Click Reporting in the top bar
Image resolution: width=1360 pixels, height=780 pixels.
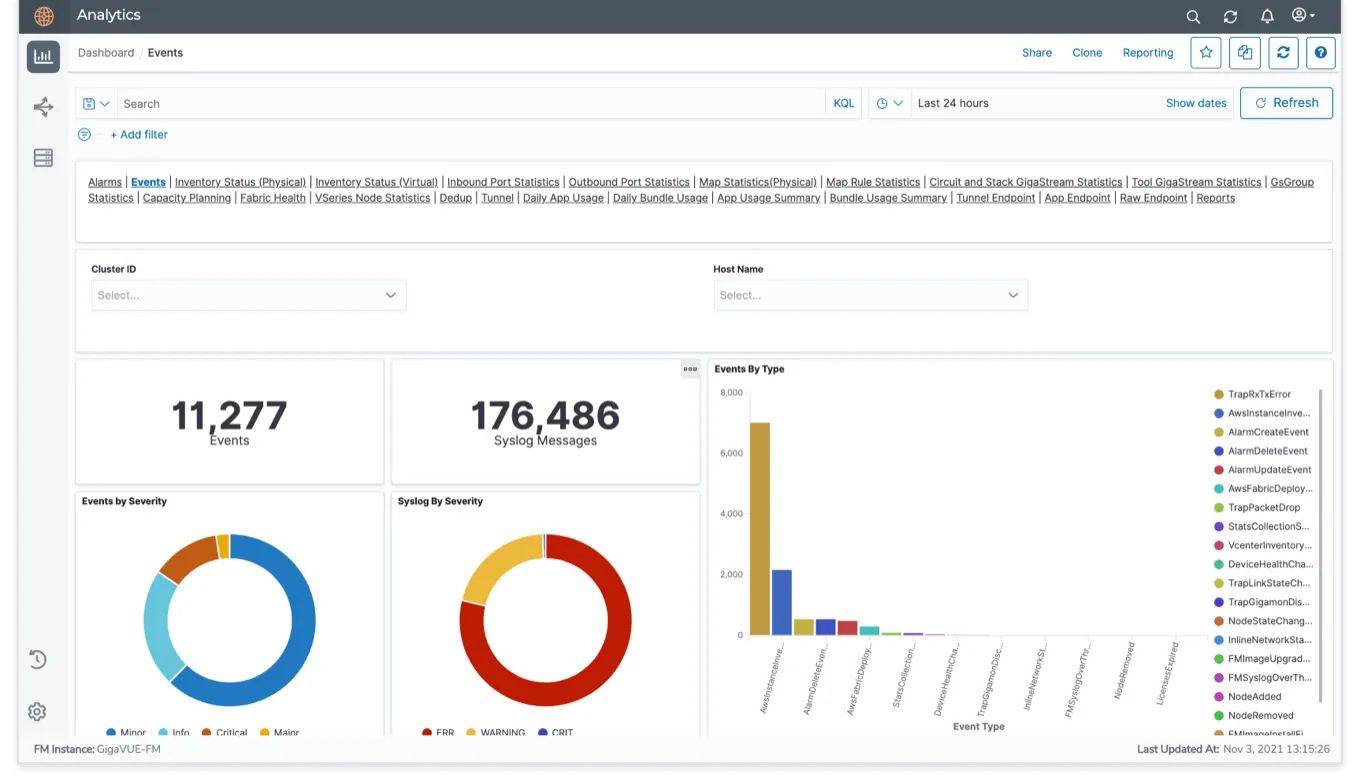pyautogui.click(x=1148, y=53)
